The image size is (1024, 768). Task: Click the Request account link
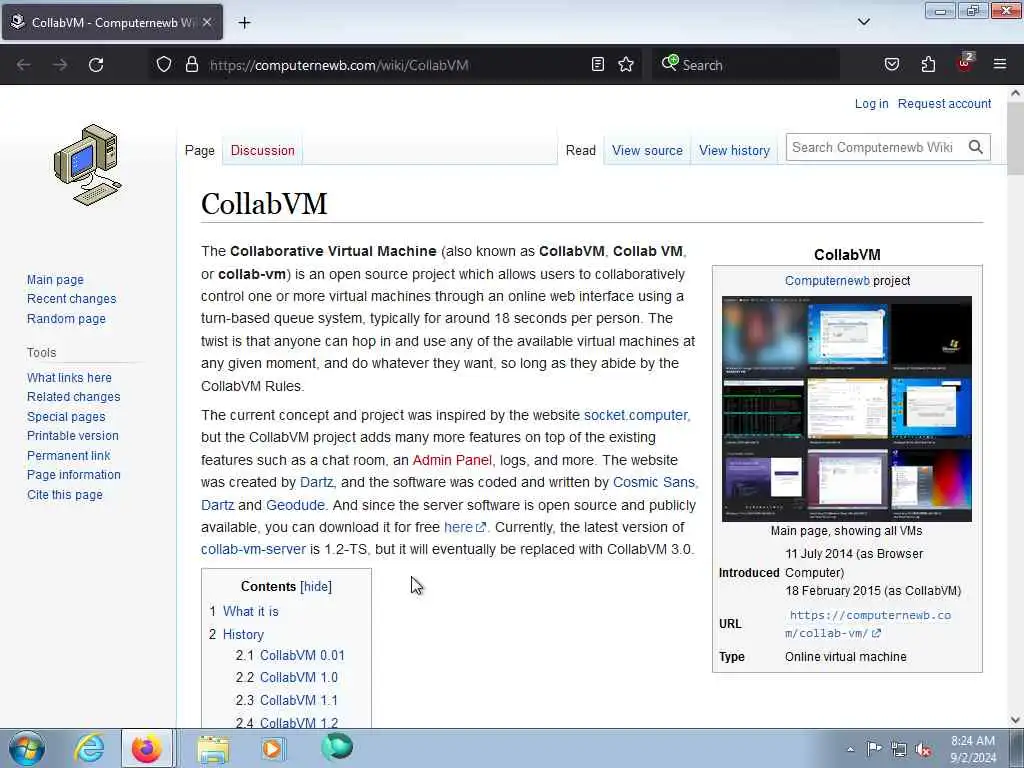[x=944, y=104]
